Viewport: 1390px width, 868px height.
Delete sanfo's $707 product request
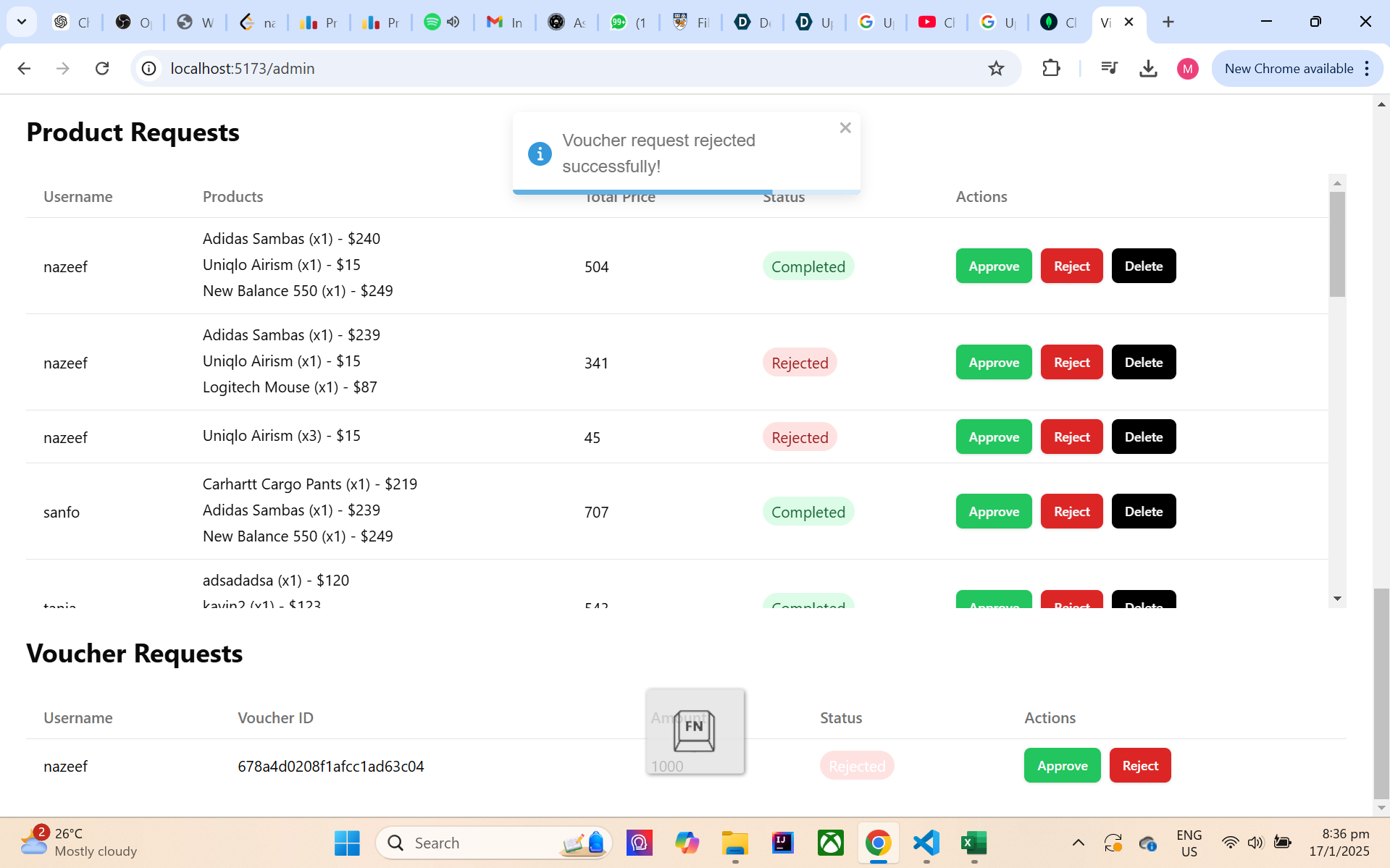(1144, 512)
